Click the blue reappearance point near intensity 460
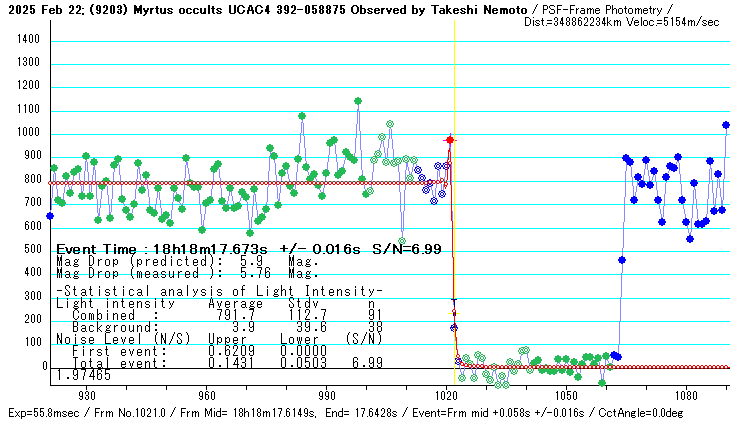Screen dimensions: 740x425 click(x=621, y=260)
